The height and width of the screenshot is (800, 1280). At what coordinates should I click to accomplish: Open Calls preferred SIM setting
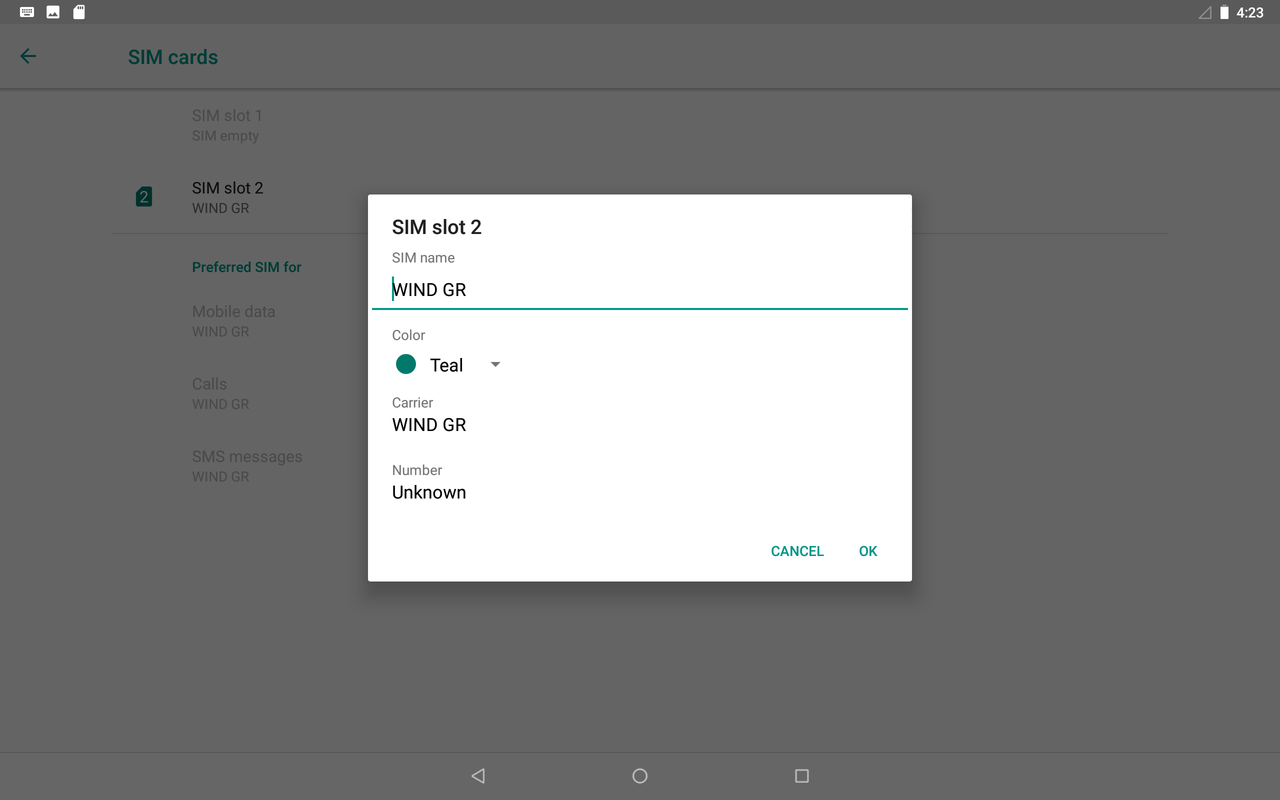point(233,393)
